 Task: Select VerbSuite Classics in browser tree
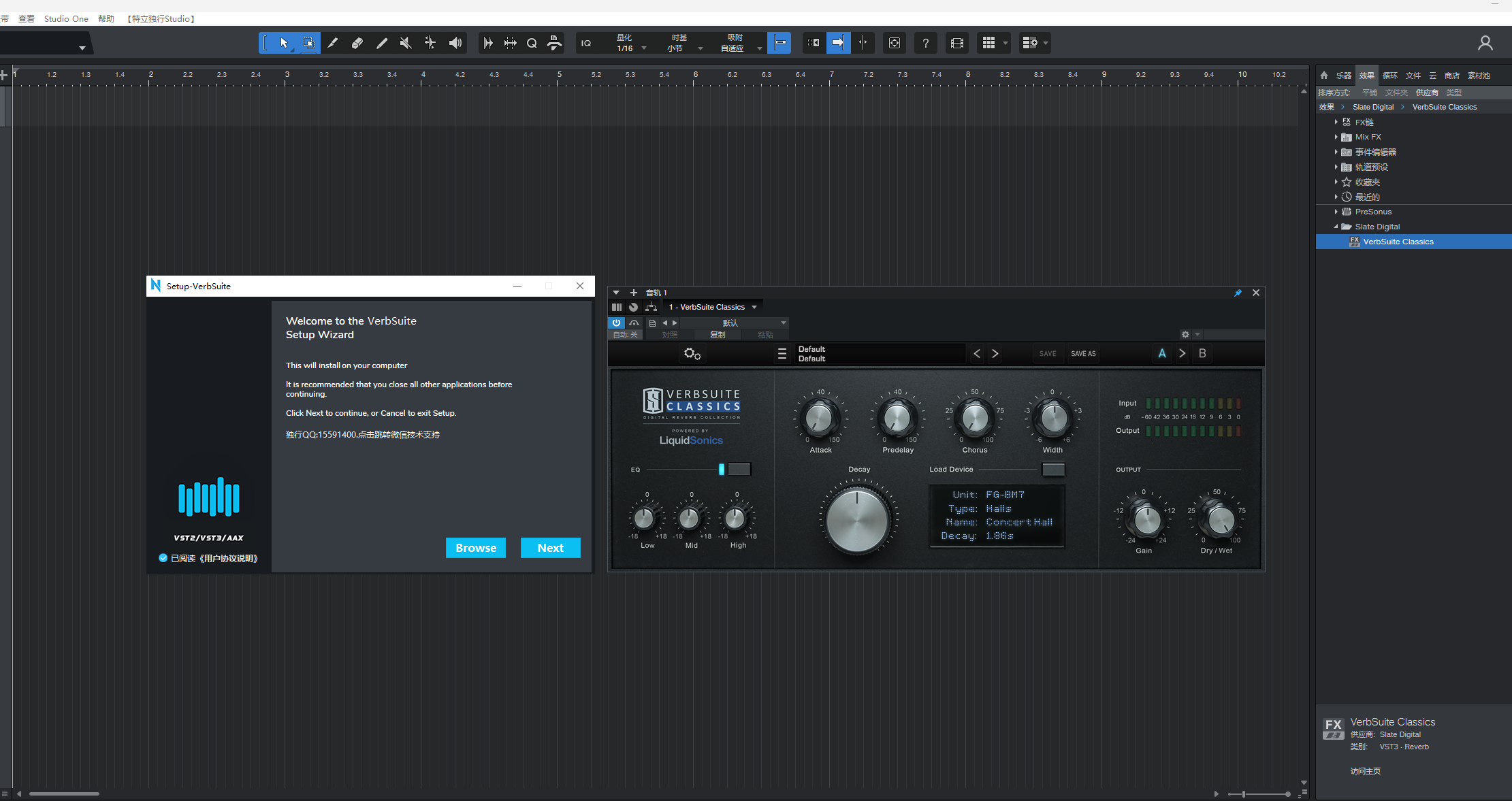click(1413, 242)
